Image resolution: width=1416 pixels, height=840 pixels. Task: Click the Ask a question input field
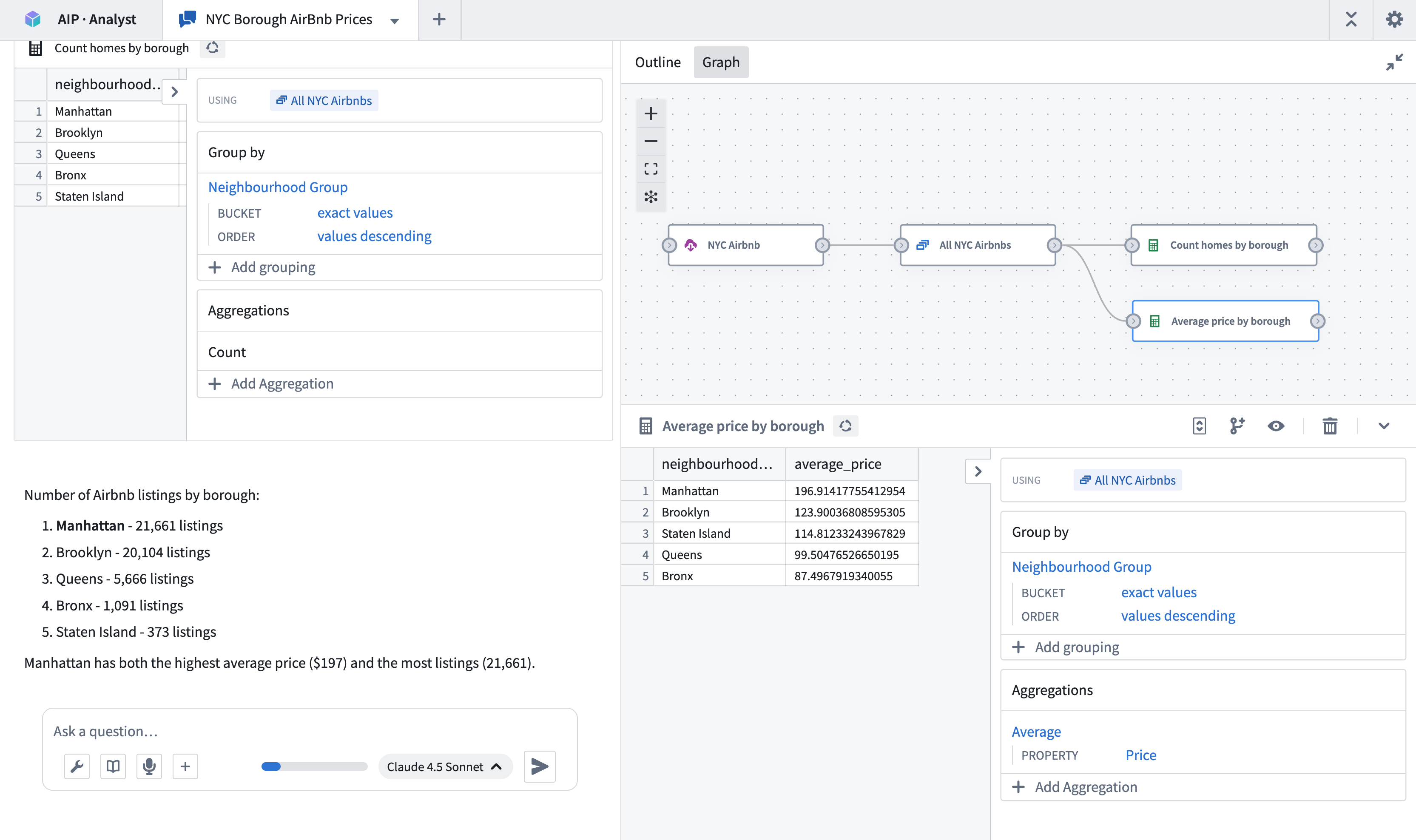click(x=309, y=731)
